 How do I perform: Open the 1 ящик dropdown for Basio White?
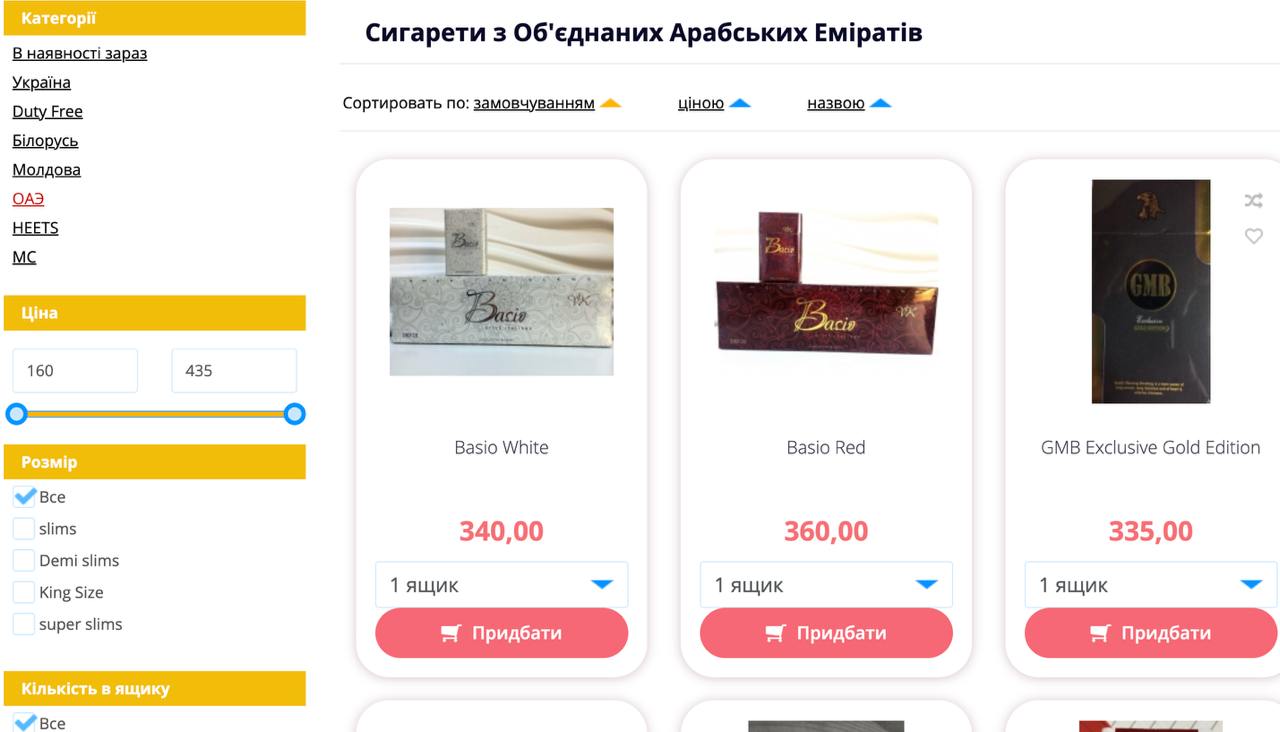502,585
